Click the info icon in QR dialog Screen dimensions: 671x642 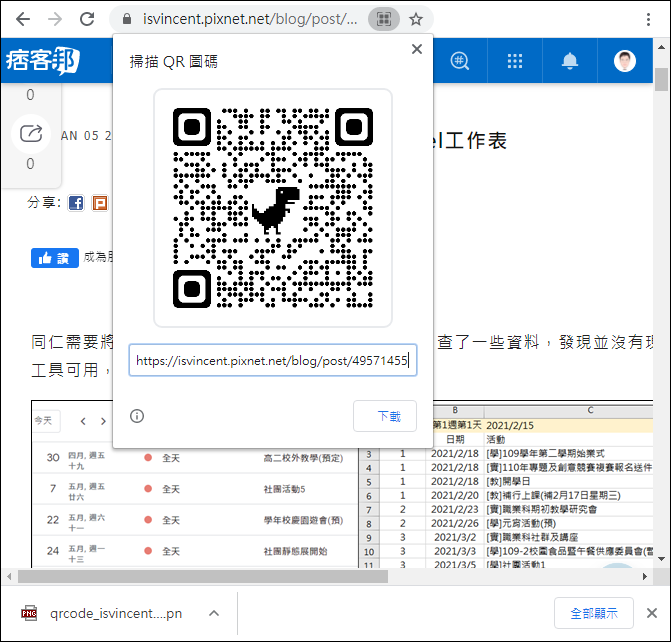[137, 416]
